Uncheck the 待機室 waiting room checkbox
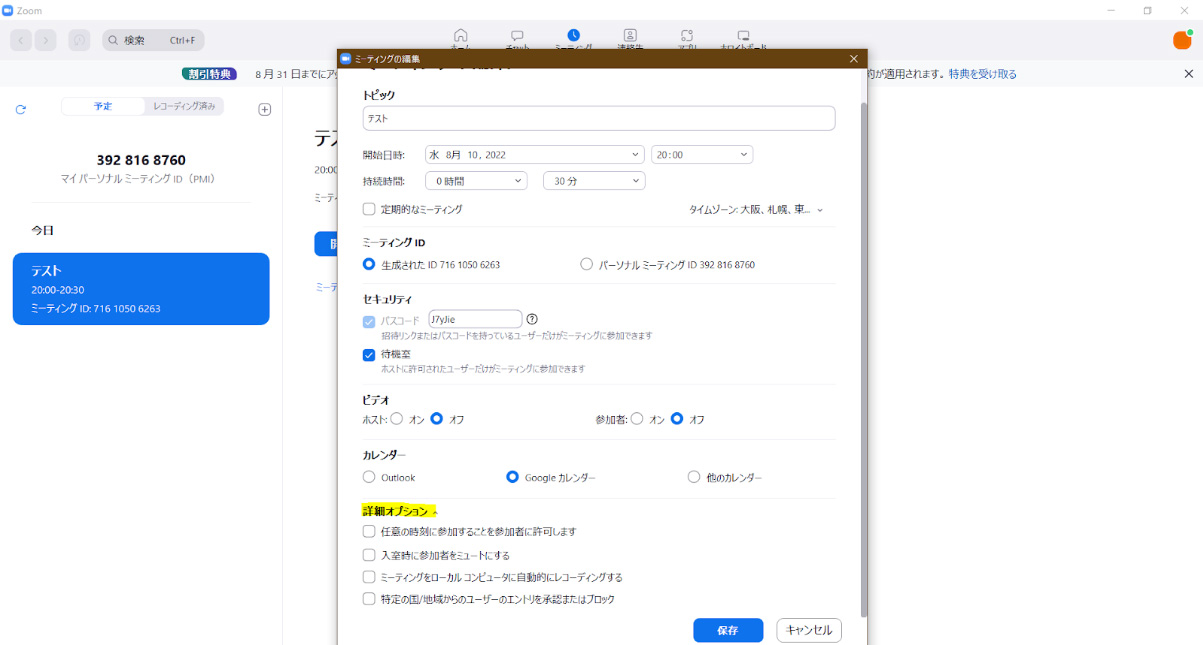The width and height of the screenshot is (1203, 645). (369, 355)
